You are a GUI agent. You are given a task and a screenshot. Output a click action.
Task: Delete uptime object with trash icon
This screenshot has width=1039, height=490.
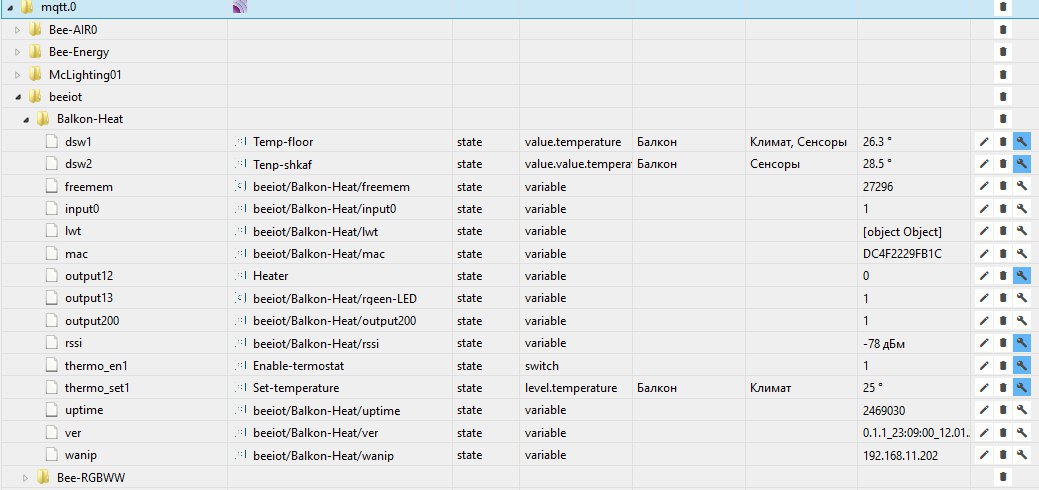[x=1003, y=410]
